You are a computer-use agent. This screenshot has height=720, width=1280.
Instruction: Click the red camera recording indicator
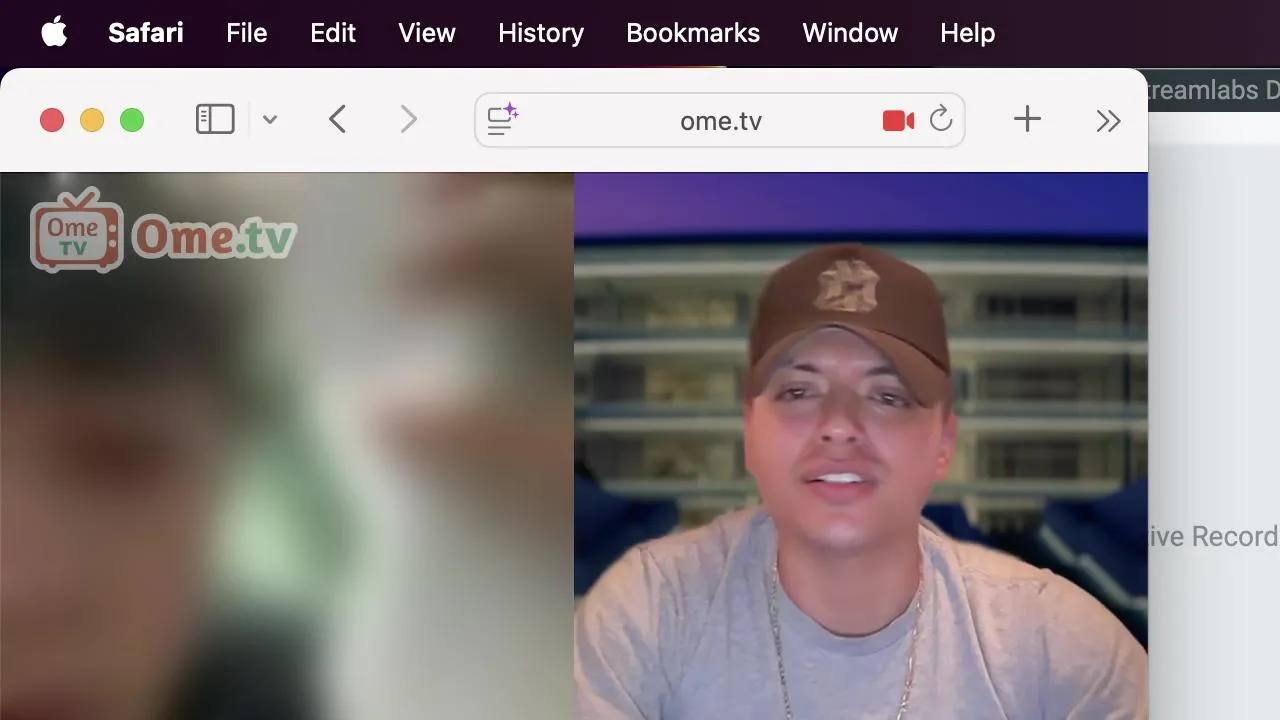click(898, 121)
